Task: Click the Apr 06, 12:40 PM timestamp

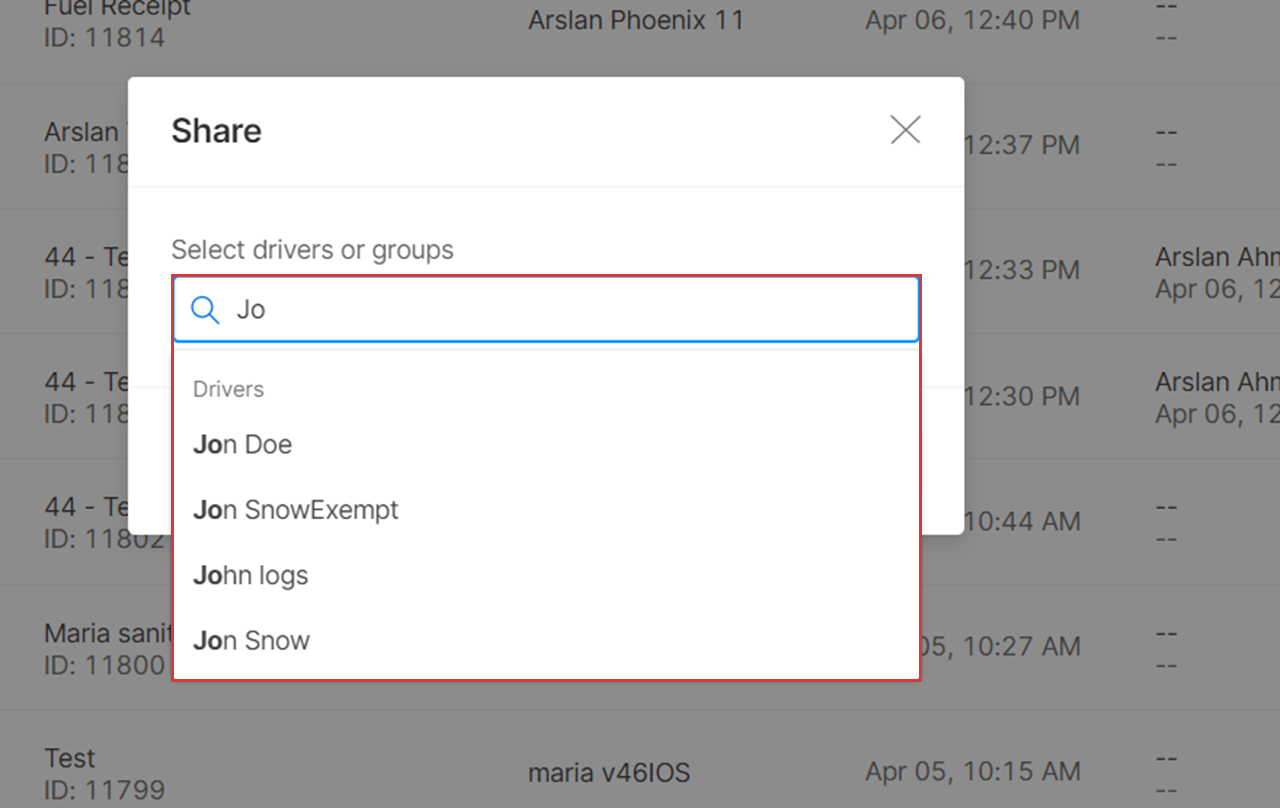Action: click(972, 20)
